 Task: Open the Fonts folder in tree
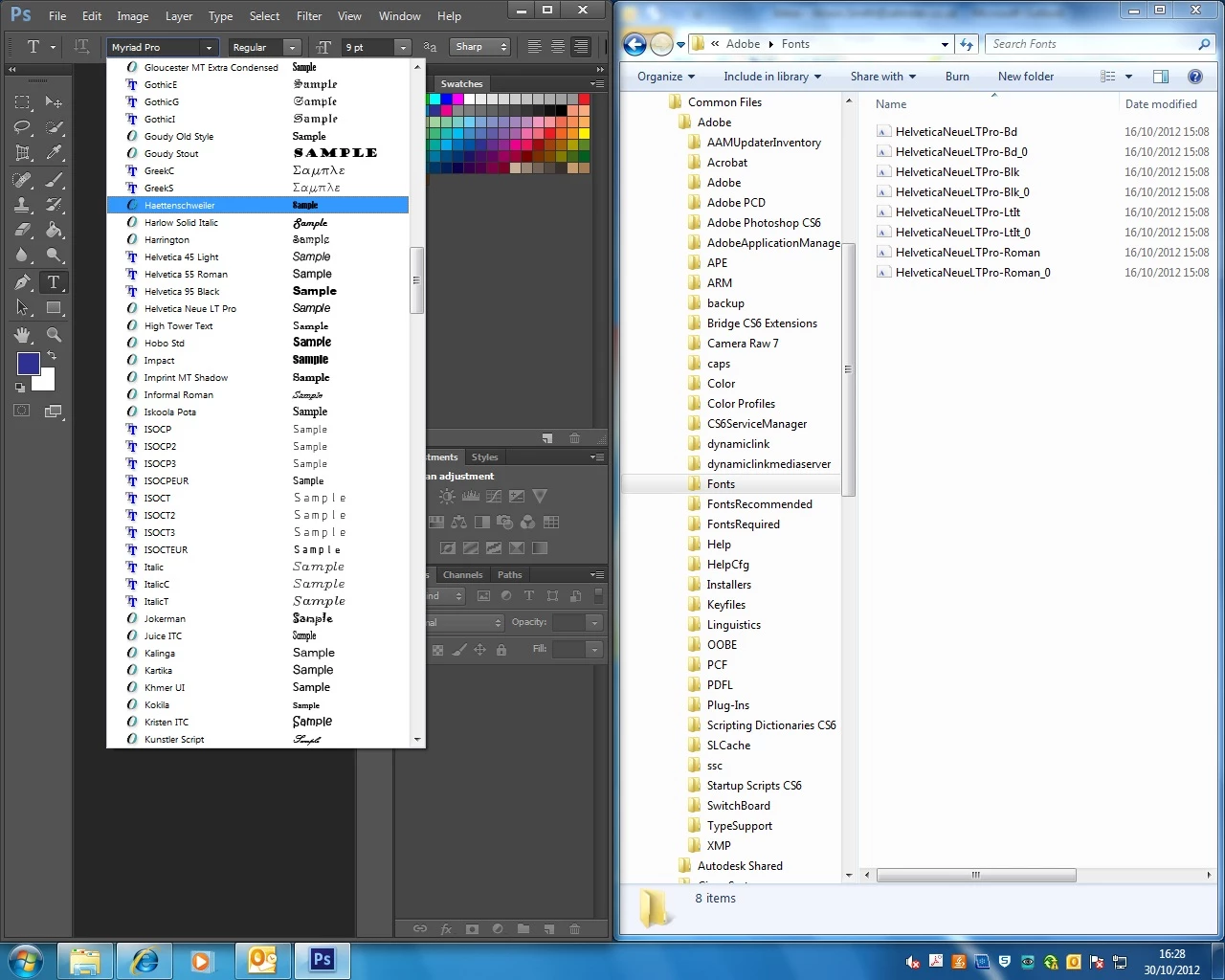click(x=721, y=484)
